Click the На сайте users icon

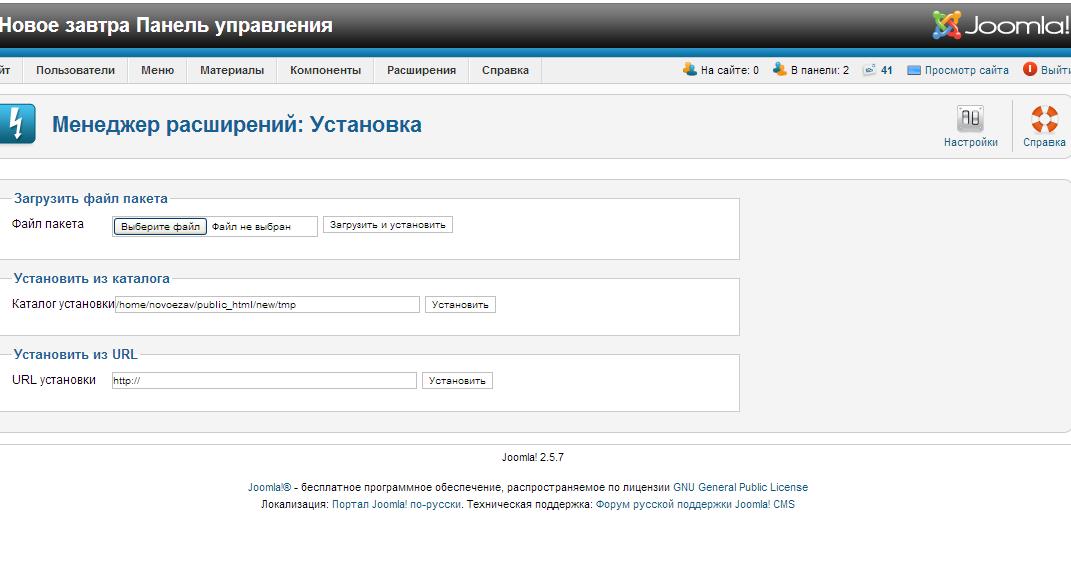[x=690, y=70]
